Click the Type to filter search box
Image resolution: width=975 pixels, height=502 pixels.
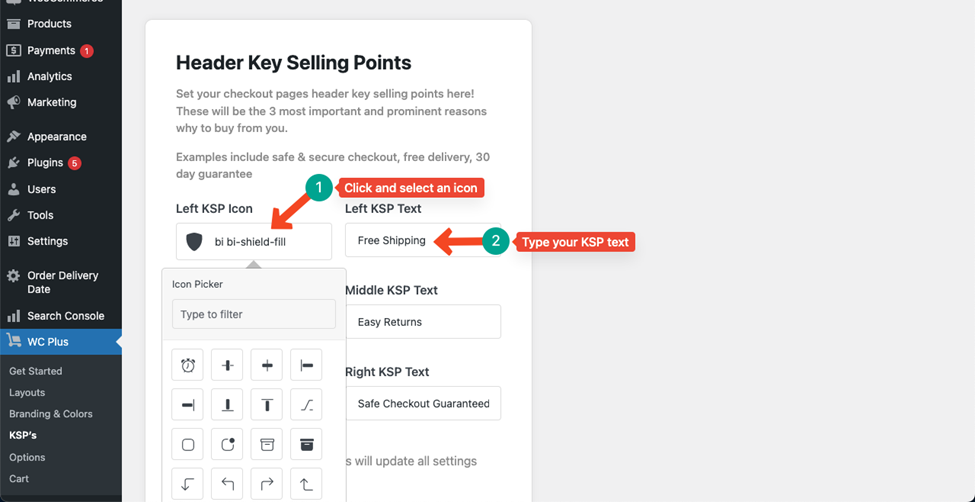[254, 314]
